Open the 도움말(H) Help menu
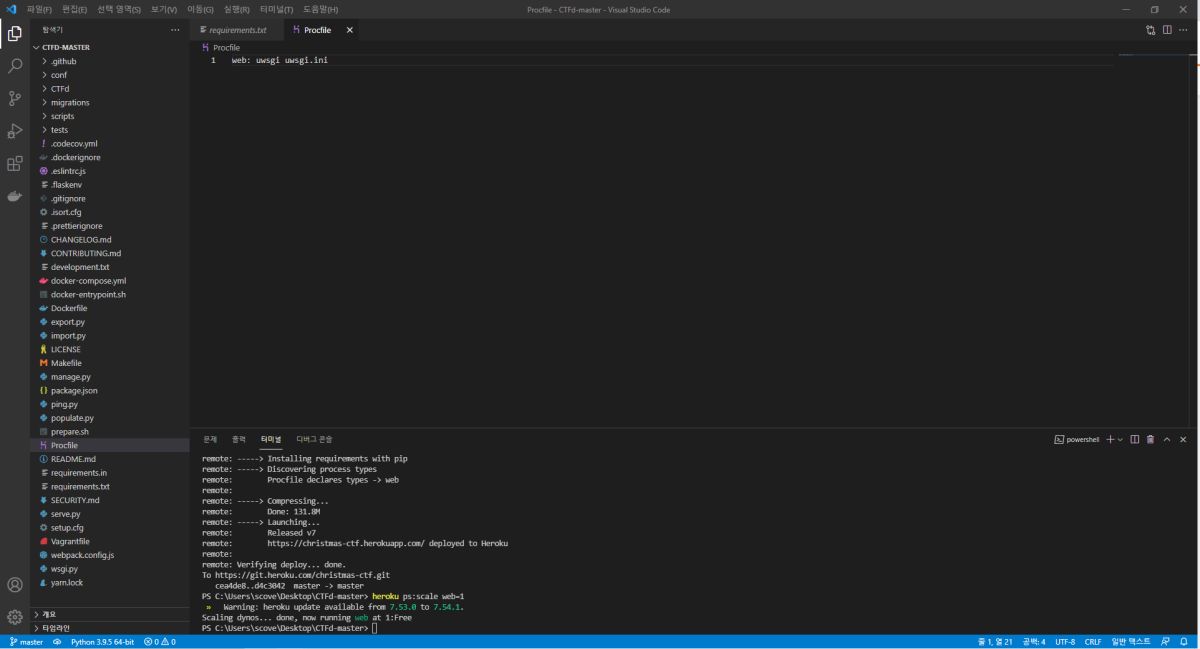This screenshot has width=1200, height=649. (x=321, y=9)
